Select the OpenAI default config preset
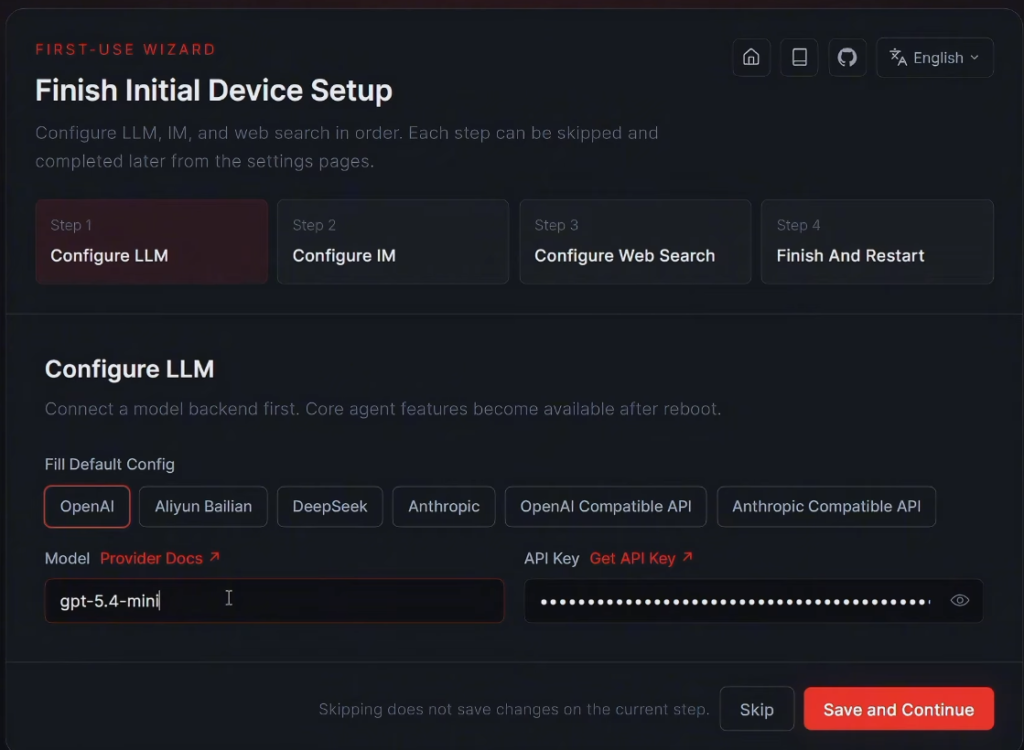Viewport: 1024px width, 750px height. [87, 506]
